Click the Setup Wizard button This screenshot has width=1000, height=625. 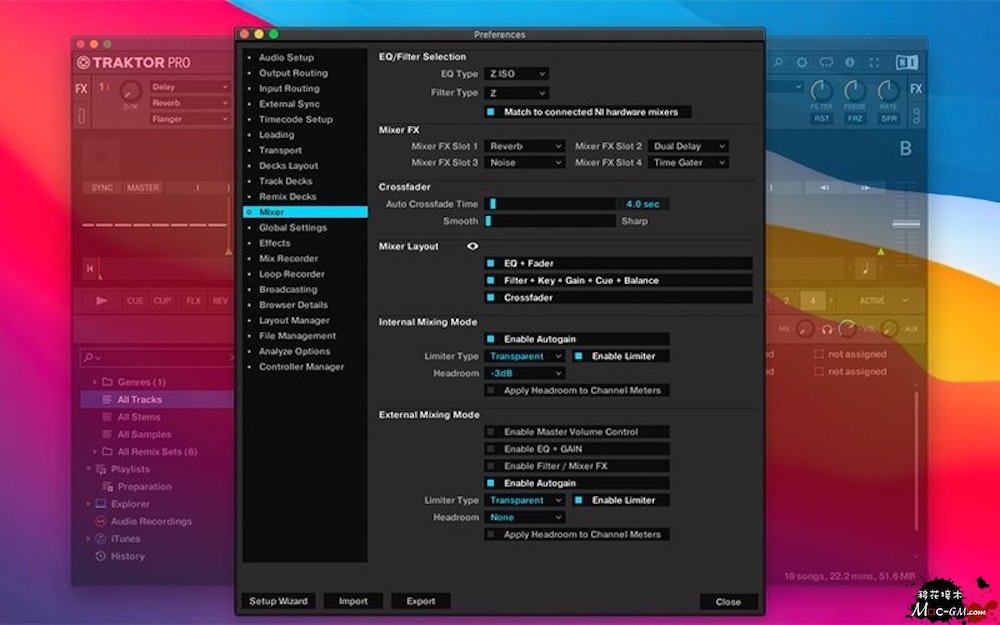278,601
